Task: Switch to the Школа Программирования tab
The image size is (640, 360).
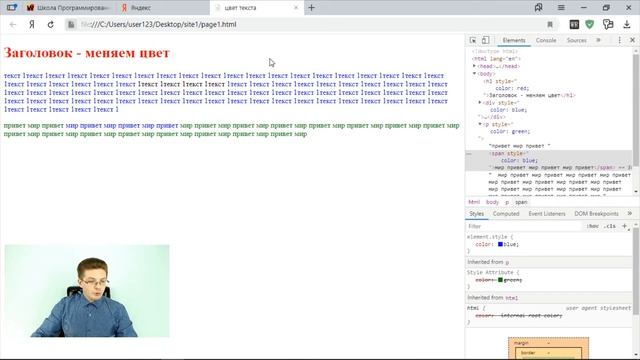Action: 69,8
